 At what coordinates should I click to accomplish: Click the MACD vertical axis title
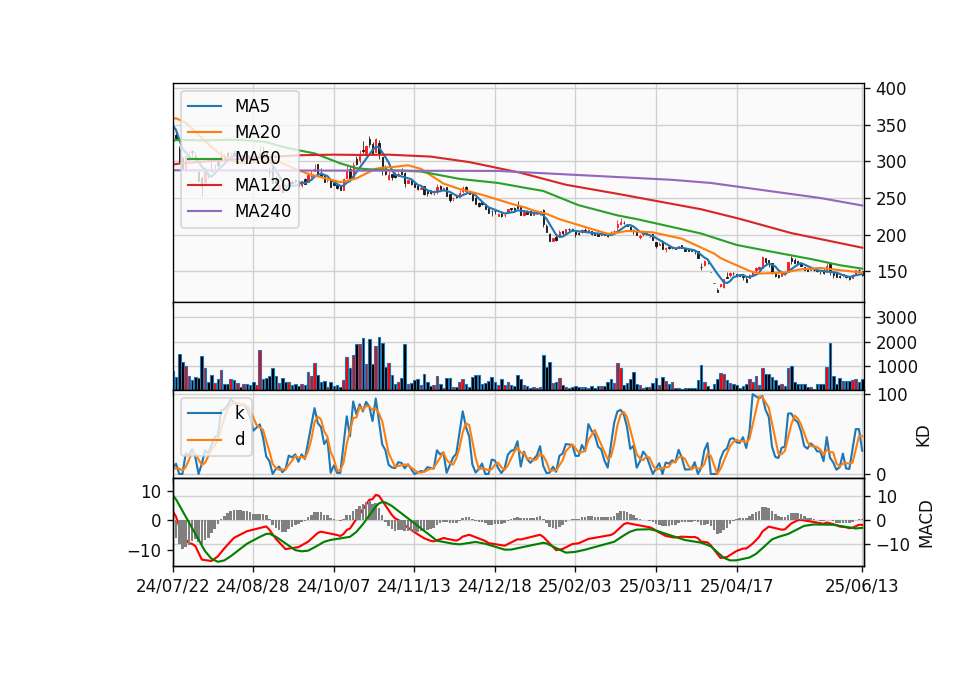926,524
